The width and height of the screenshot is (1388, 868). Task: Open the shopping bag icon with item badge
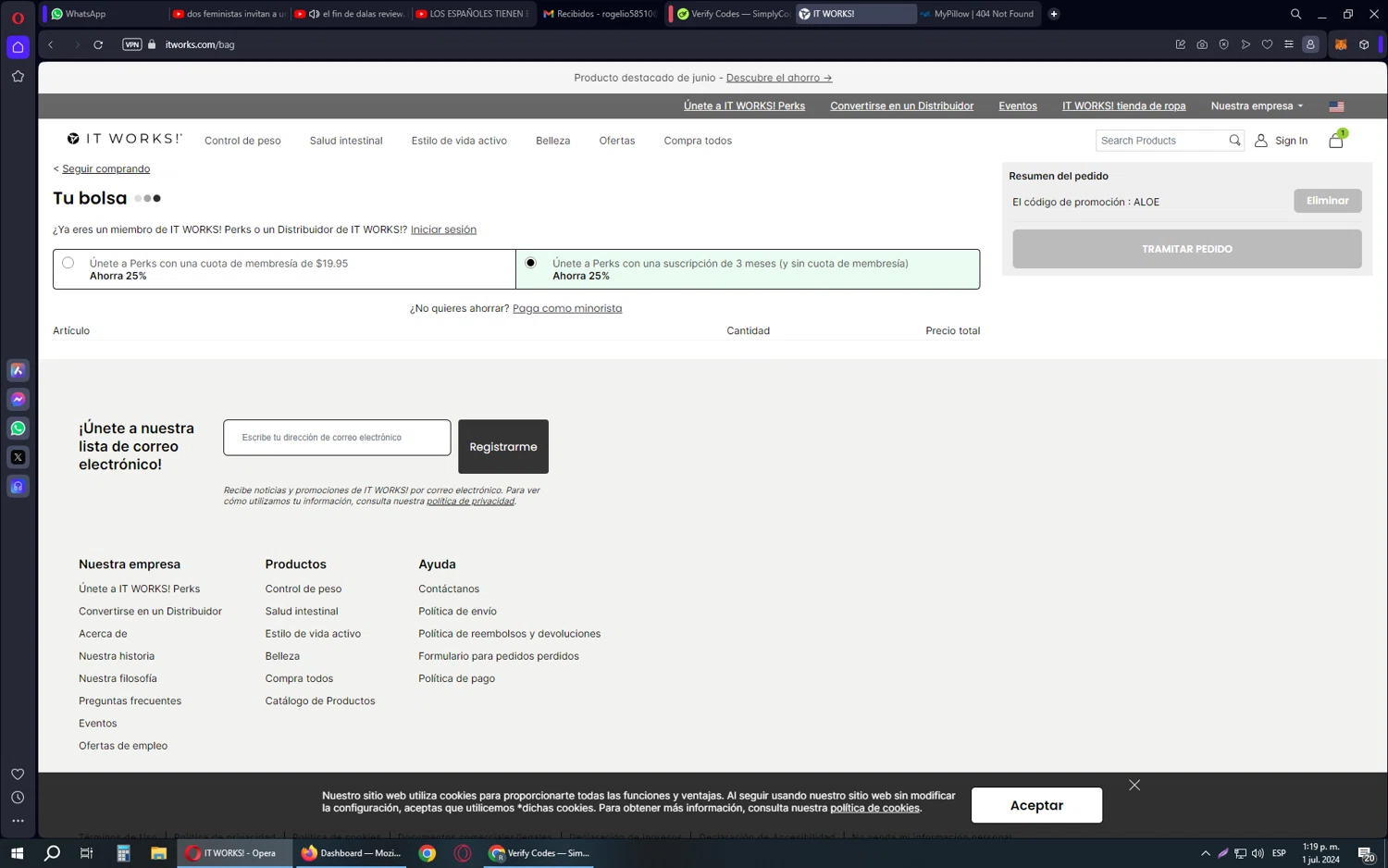pyautogui.click(x=1336, y=140)
